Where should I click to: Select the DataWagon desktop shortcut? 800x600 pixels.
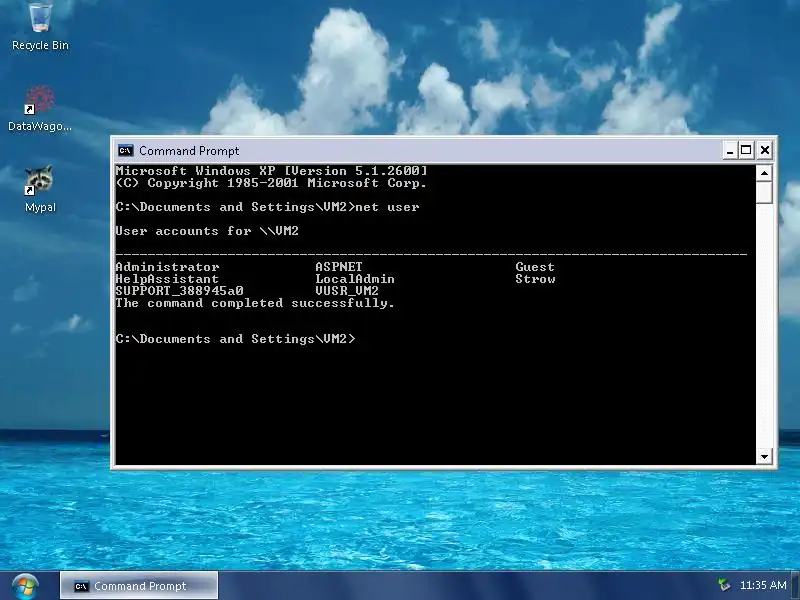40,109
